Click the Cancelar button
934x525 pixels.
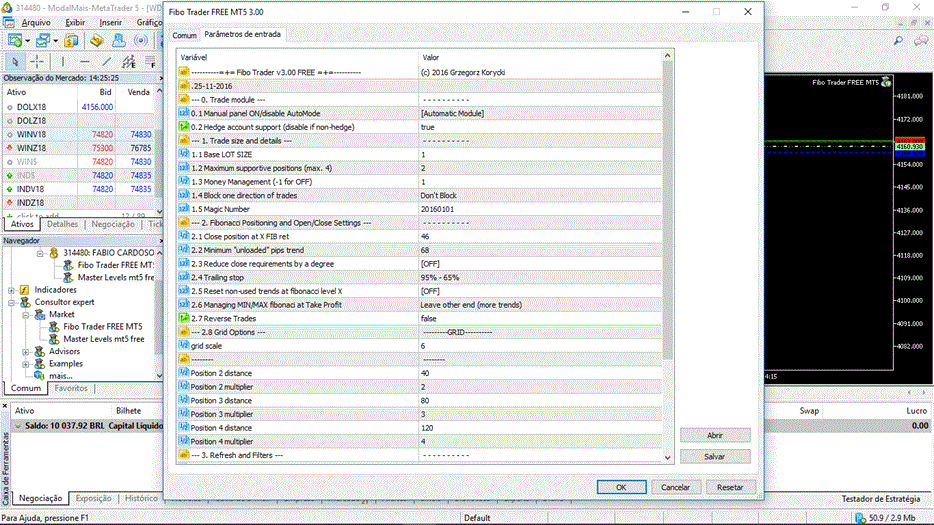(x=675, y=487)
